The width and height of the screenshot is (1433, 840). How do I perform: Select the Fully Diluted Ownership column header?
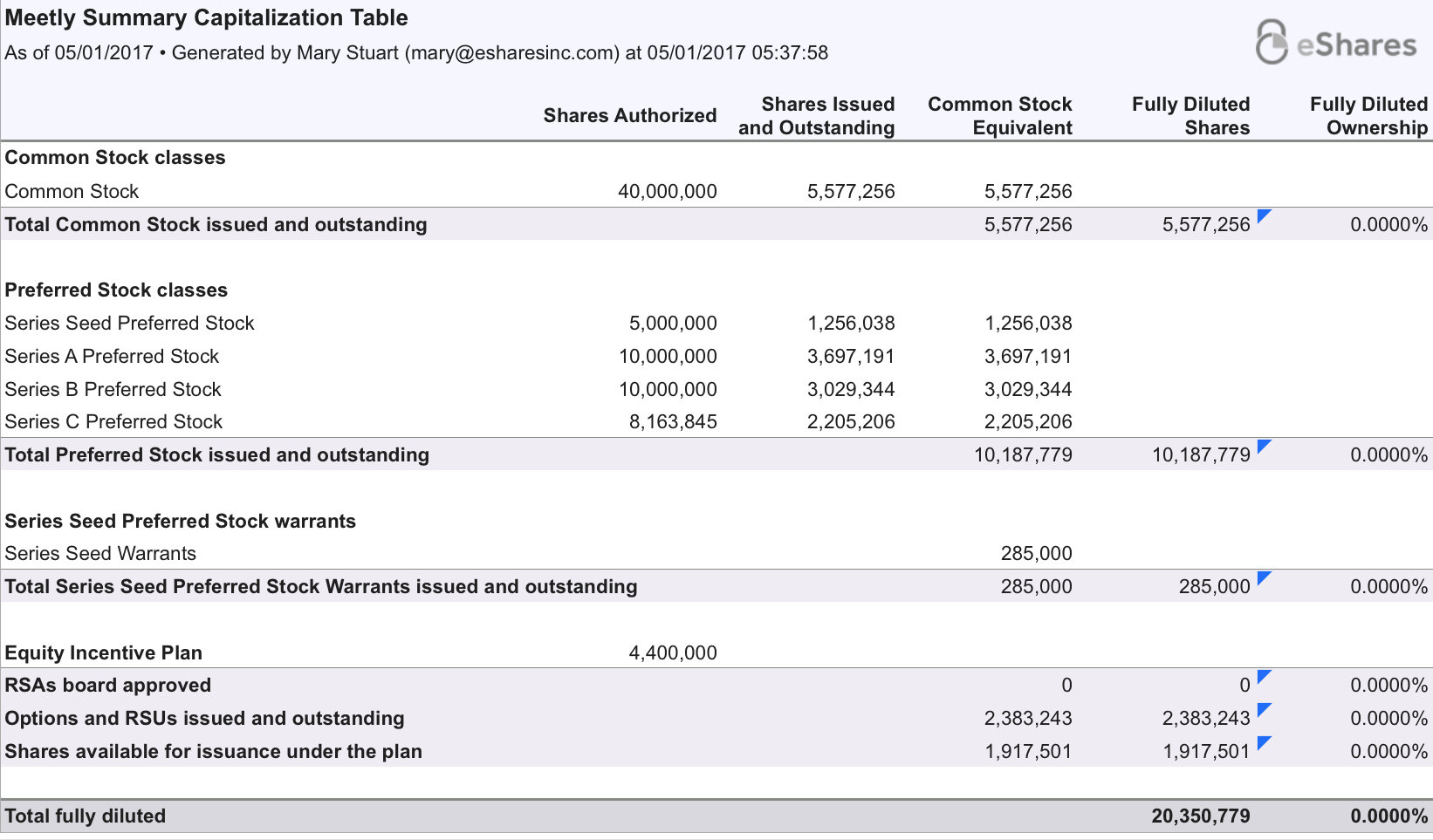click(1368, 116)
